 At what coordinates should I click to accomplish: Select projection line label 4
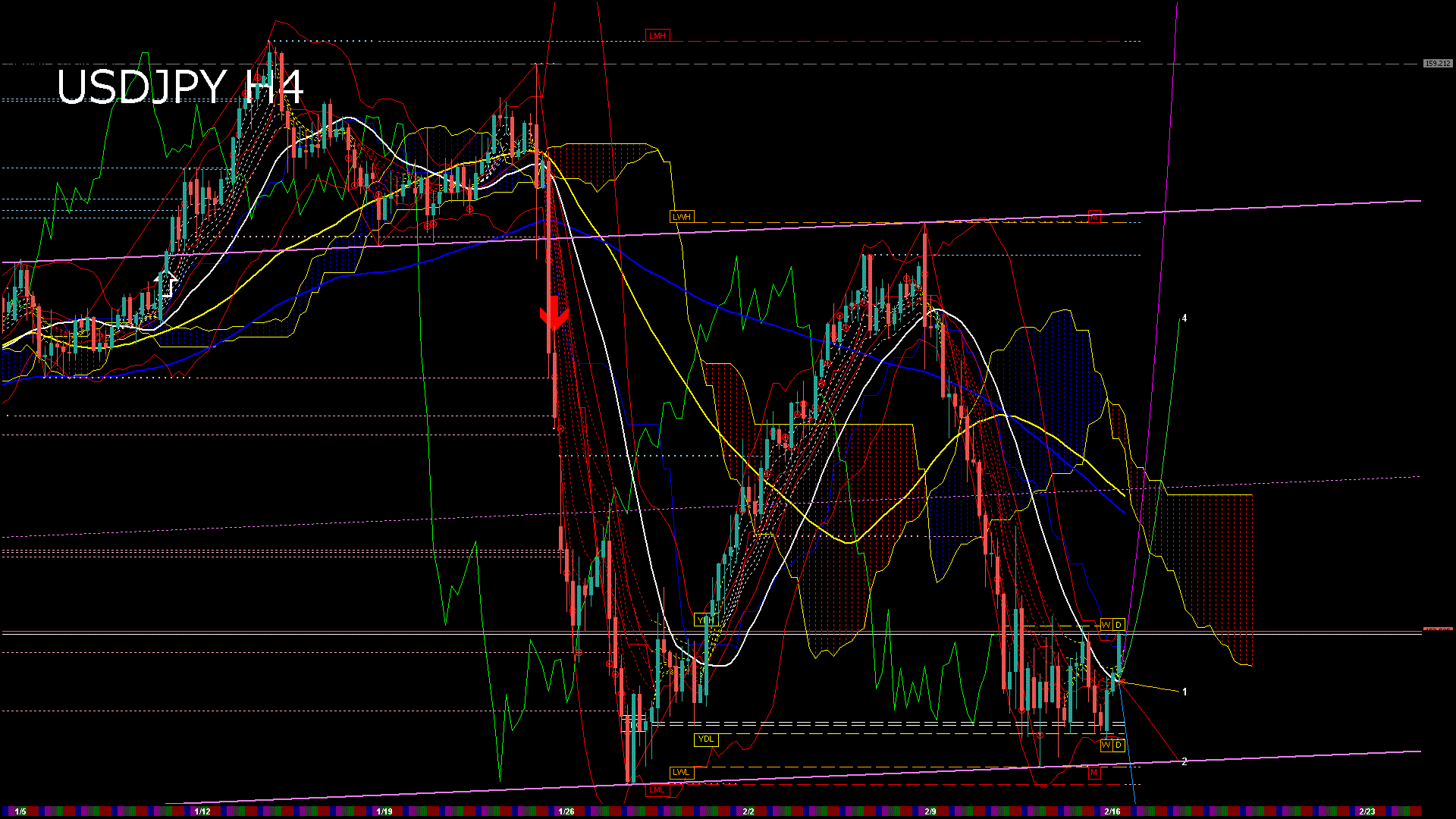tap(1185, 318)
